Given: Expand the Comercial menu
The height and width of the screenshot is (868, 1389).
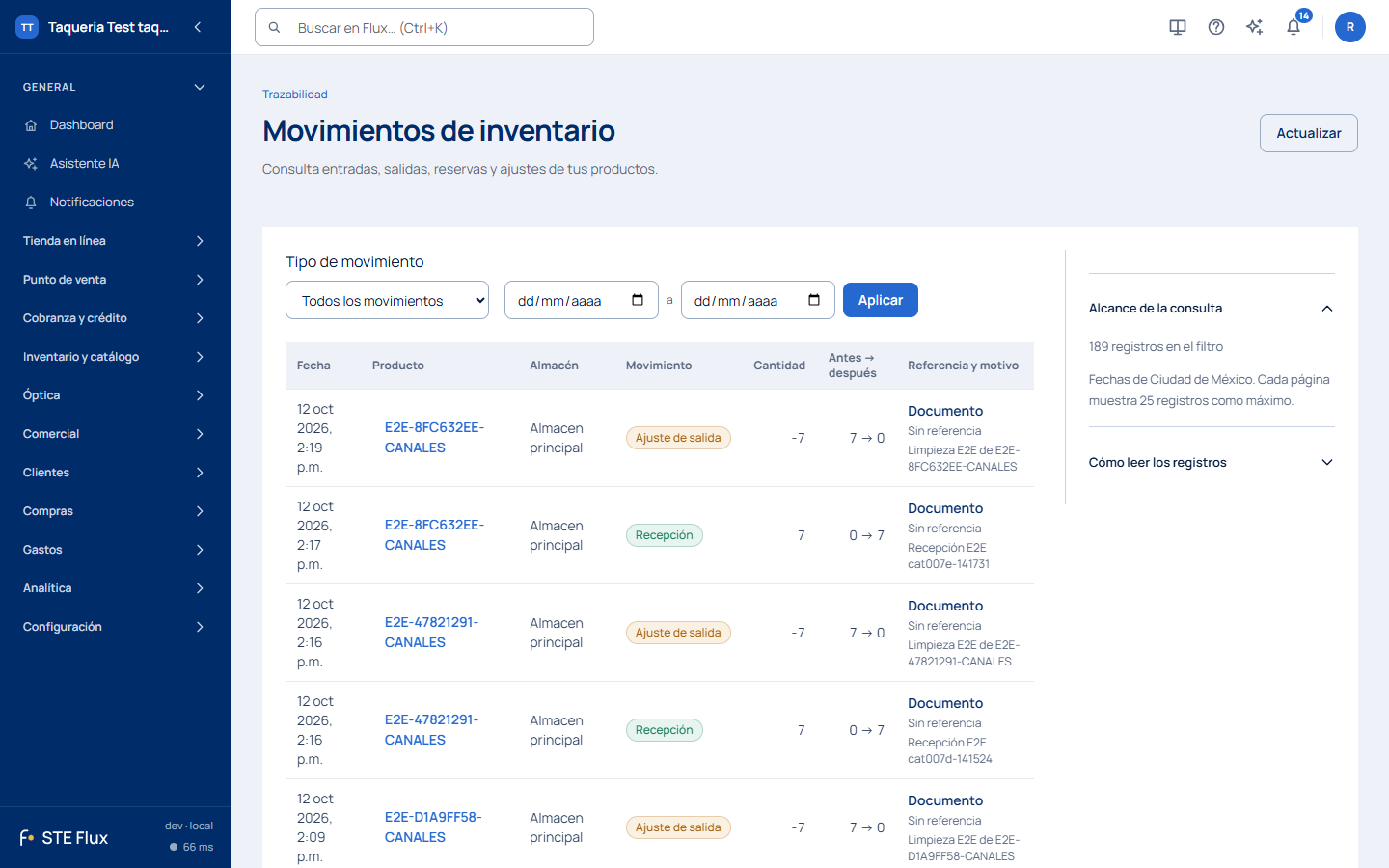Looking at the screenshot, I should point(116,434).
